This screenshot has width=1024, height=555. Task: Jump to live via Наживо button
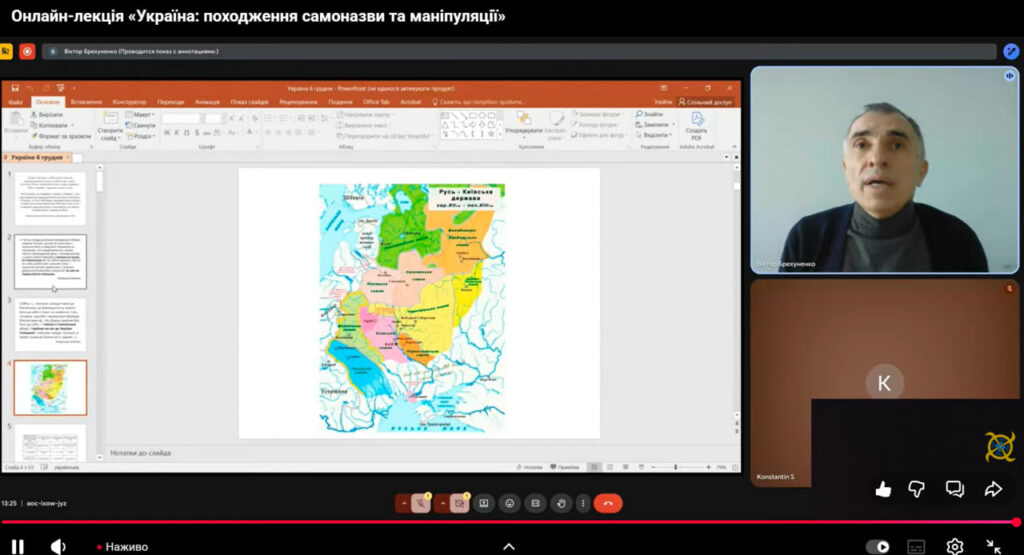pos(126,547)
